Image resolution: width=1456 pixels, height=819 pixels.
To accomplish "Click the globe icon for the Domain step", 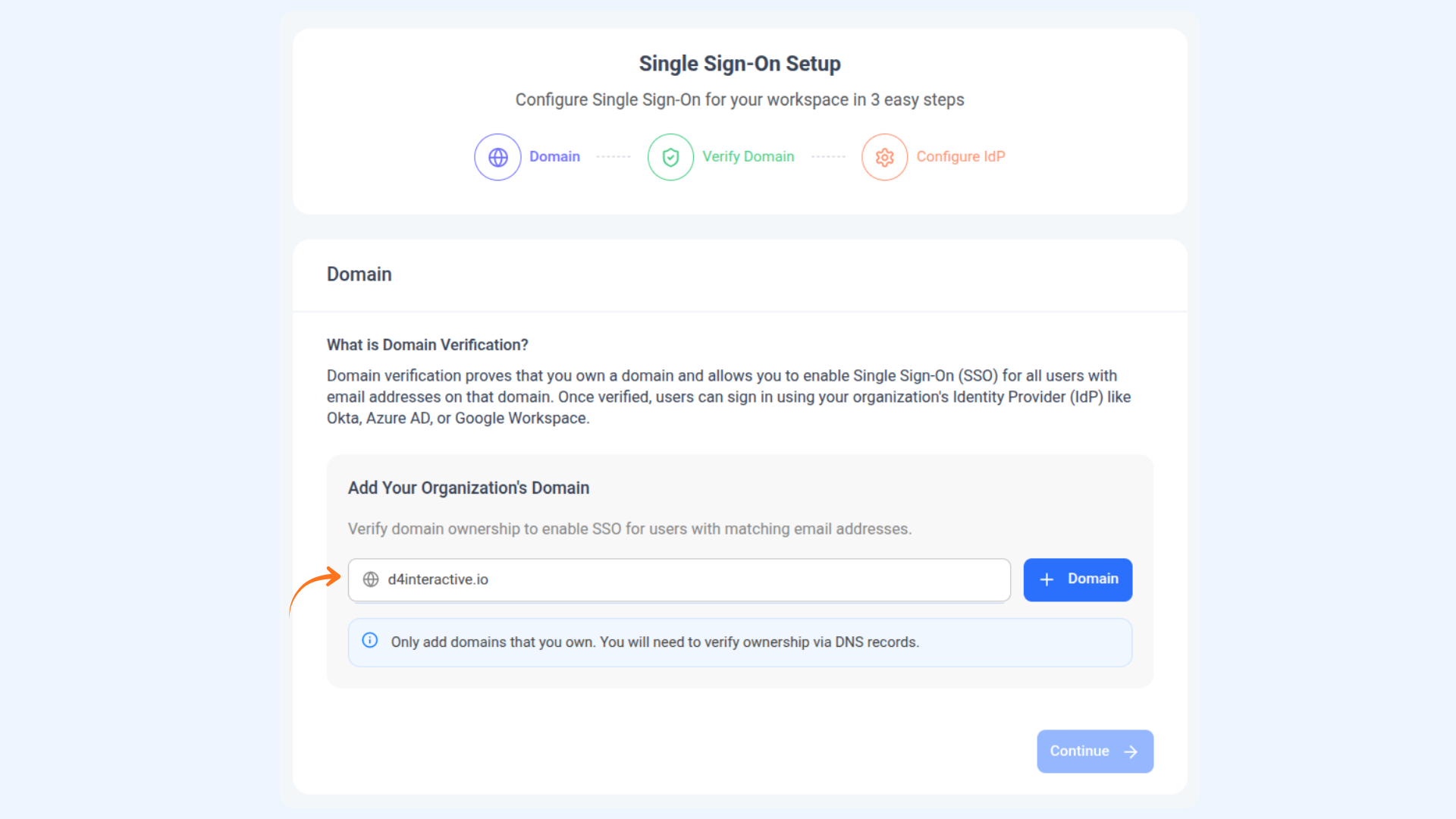I will 497,157.
